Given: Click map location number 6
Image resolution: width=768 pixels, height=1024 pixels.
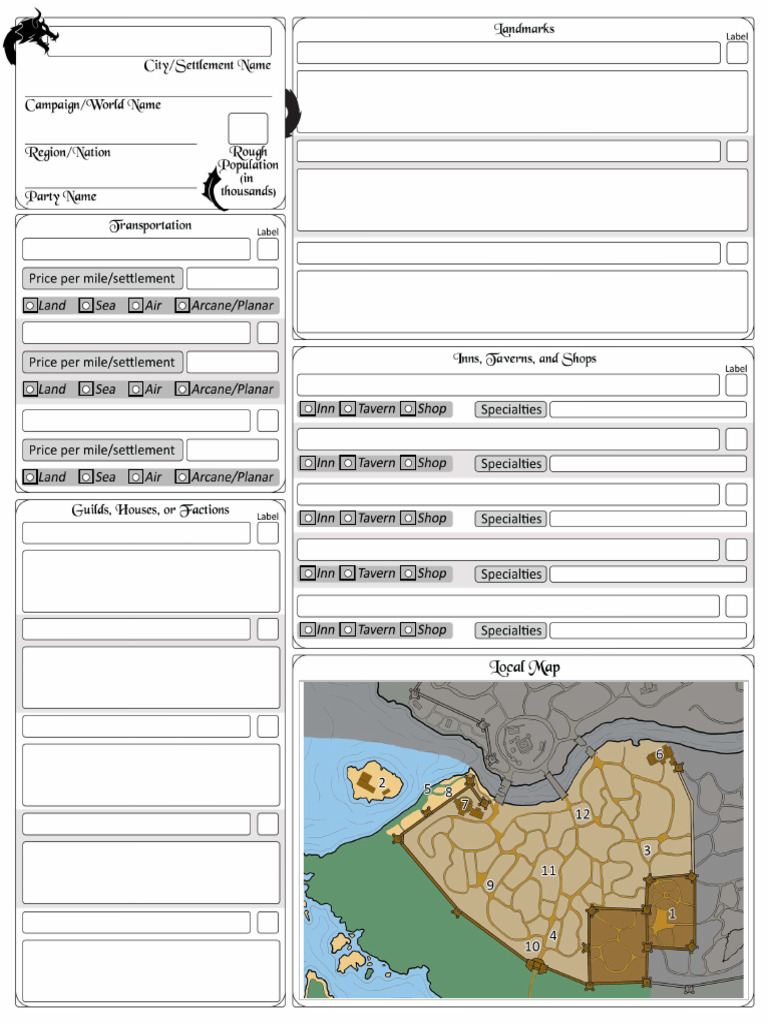Looking at the screenshot, I should (x=659, y=754).
